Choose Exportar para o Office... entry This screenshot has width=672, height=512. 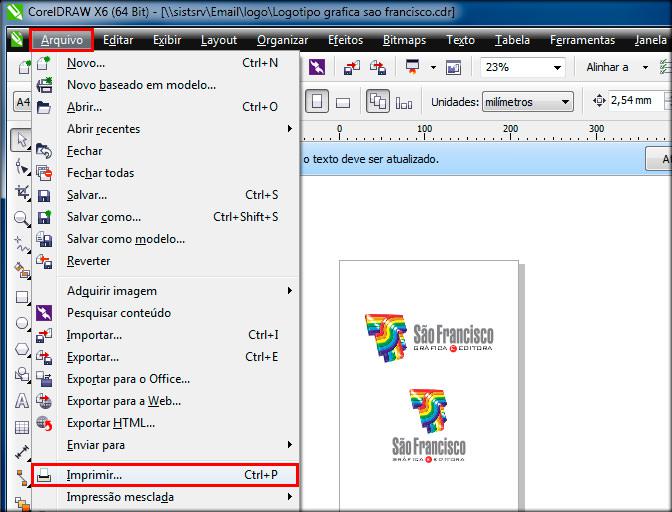click(165, 379)
